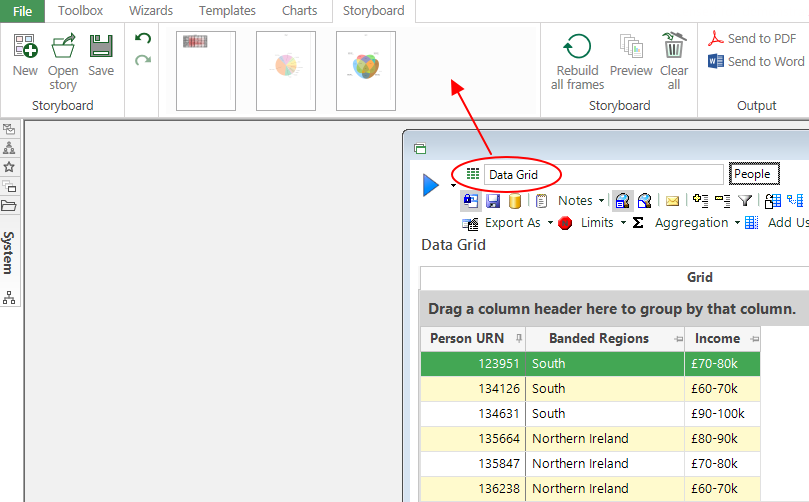Image resolution: width=809 pixels, height=502 pixels.
Task: Select the Venn diagram storyboard frame thumbnail
Action: coord(366,71)
